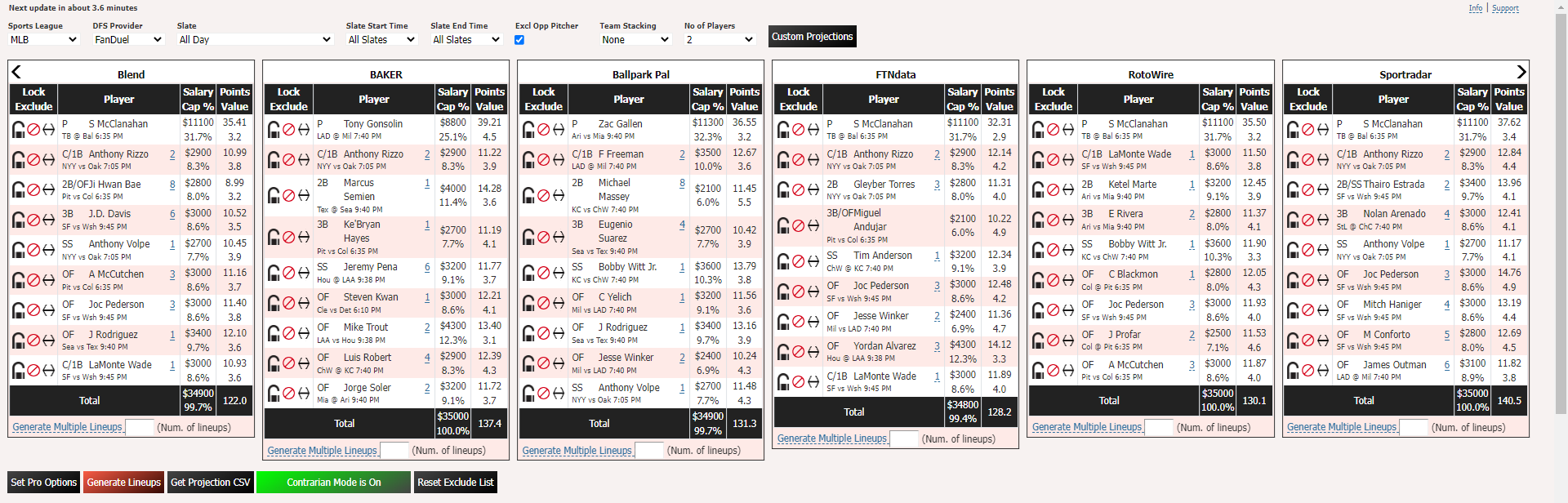Lock S McClanahan in Blend lineup
The height and width of the screenshot is (503, 1568).
[x=18, y=129]
